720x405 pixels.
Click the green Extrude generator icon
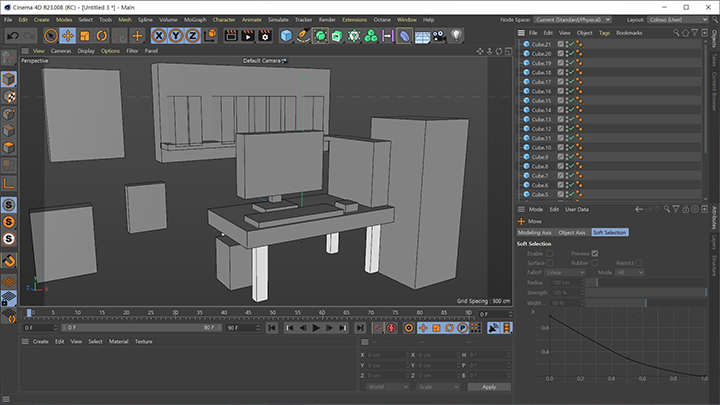337,36
